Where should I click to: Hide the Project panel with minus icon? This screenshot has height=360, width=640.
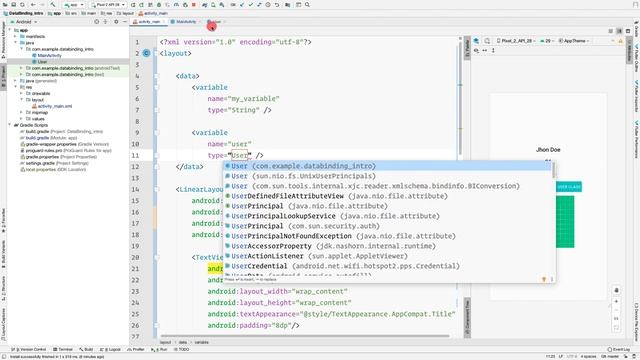point(124,22)
